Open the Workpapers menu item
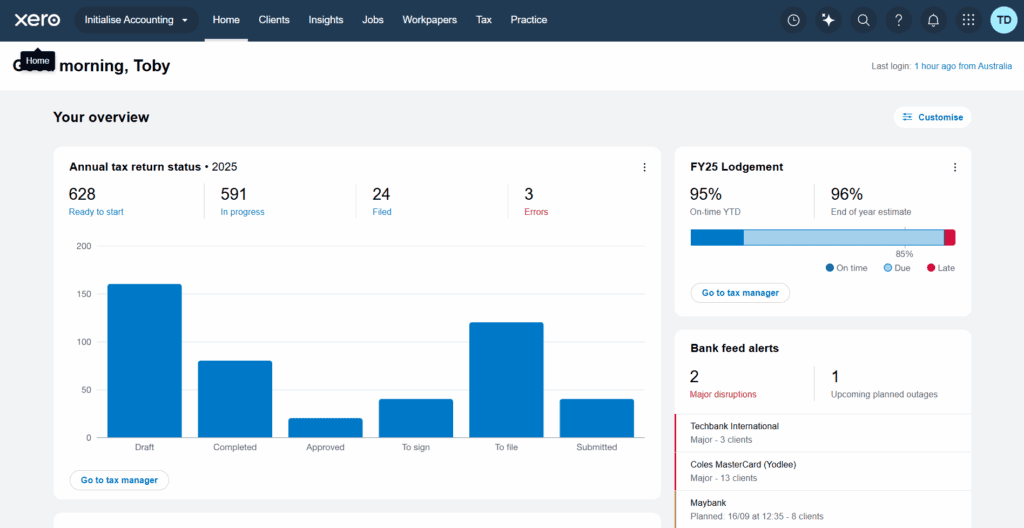Viewport: 1024px width, 528px height. pos(429,20)
